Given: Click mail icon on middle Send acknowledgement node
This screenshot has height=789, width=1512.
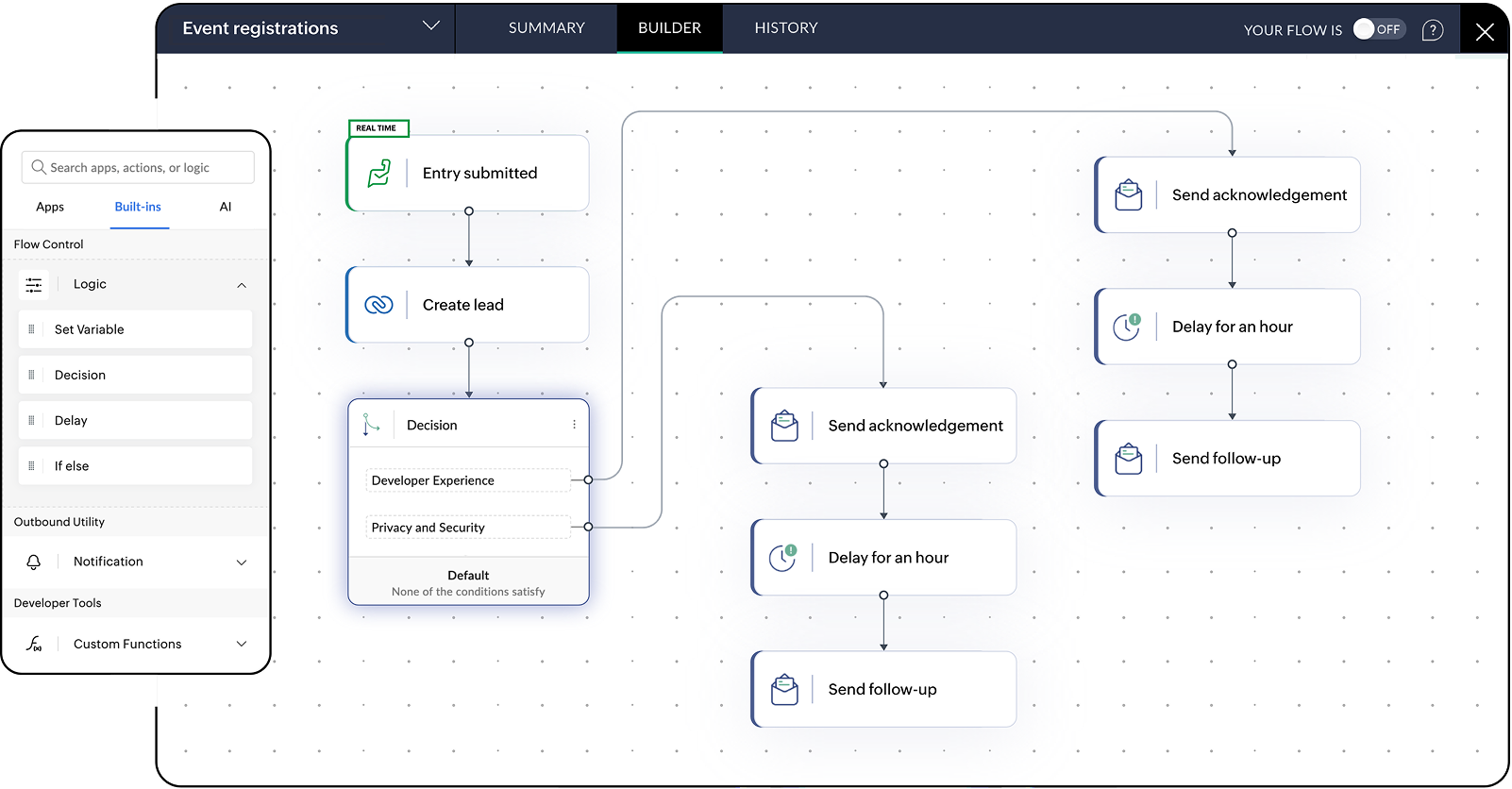Looking at the screenshot, I should pos(784,426).
